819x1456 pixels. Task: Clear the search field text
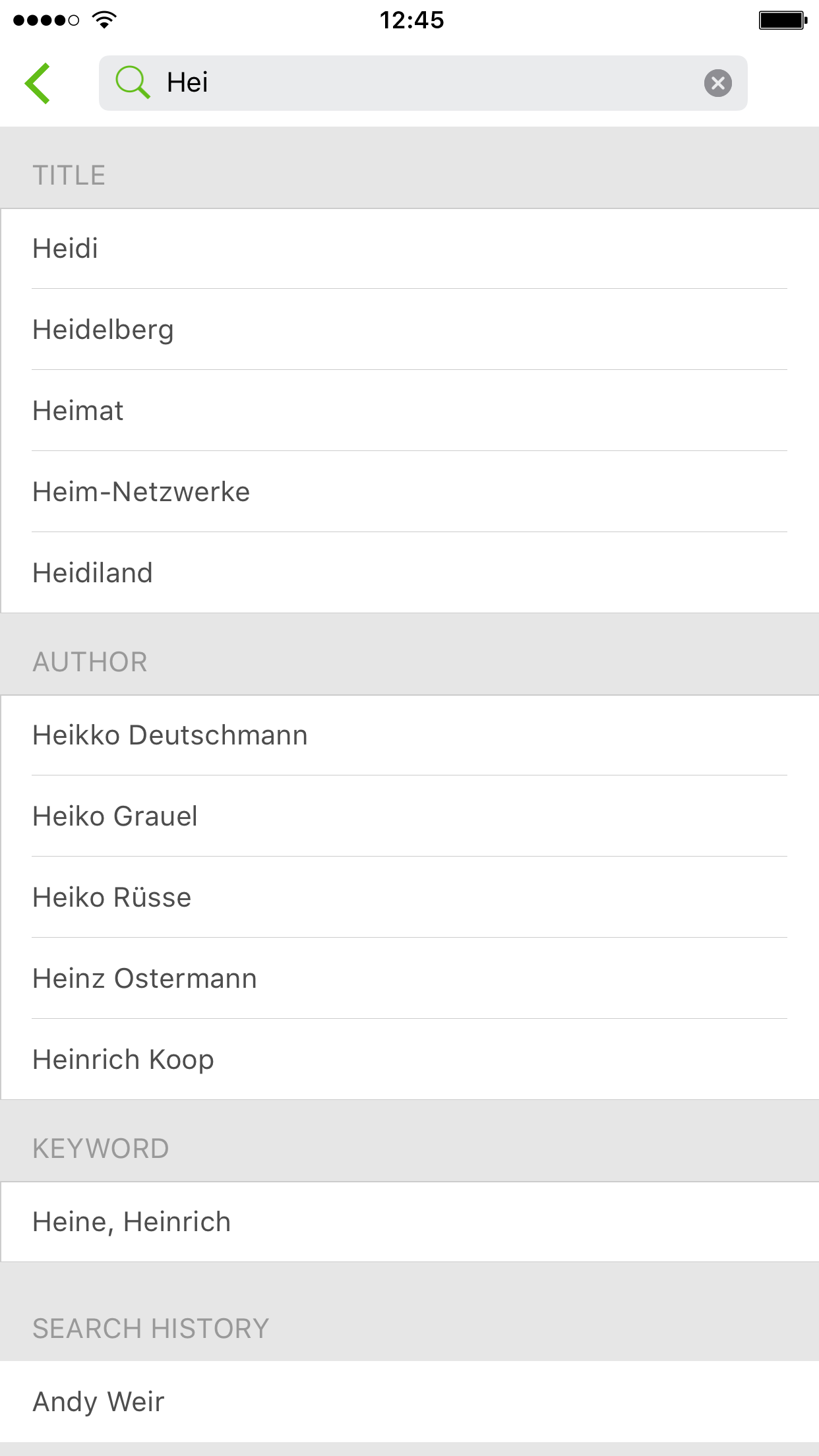(x=717, y=83)
